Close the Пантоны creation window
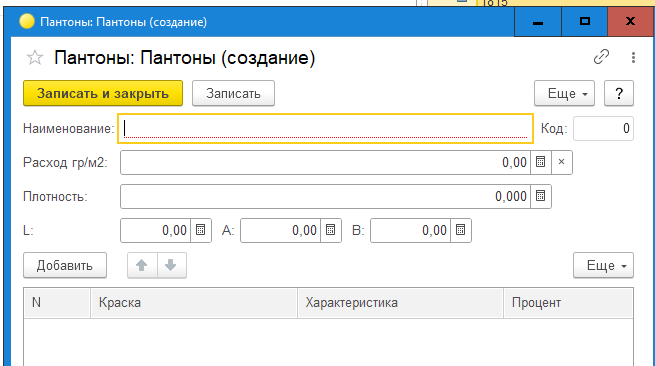The height and width of the screenshot is (366, 655). 630,22
